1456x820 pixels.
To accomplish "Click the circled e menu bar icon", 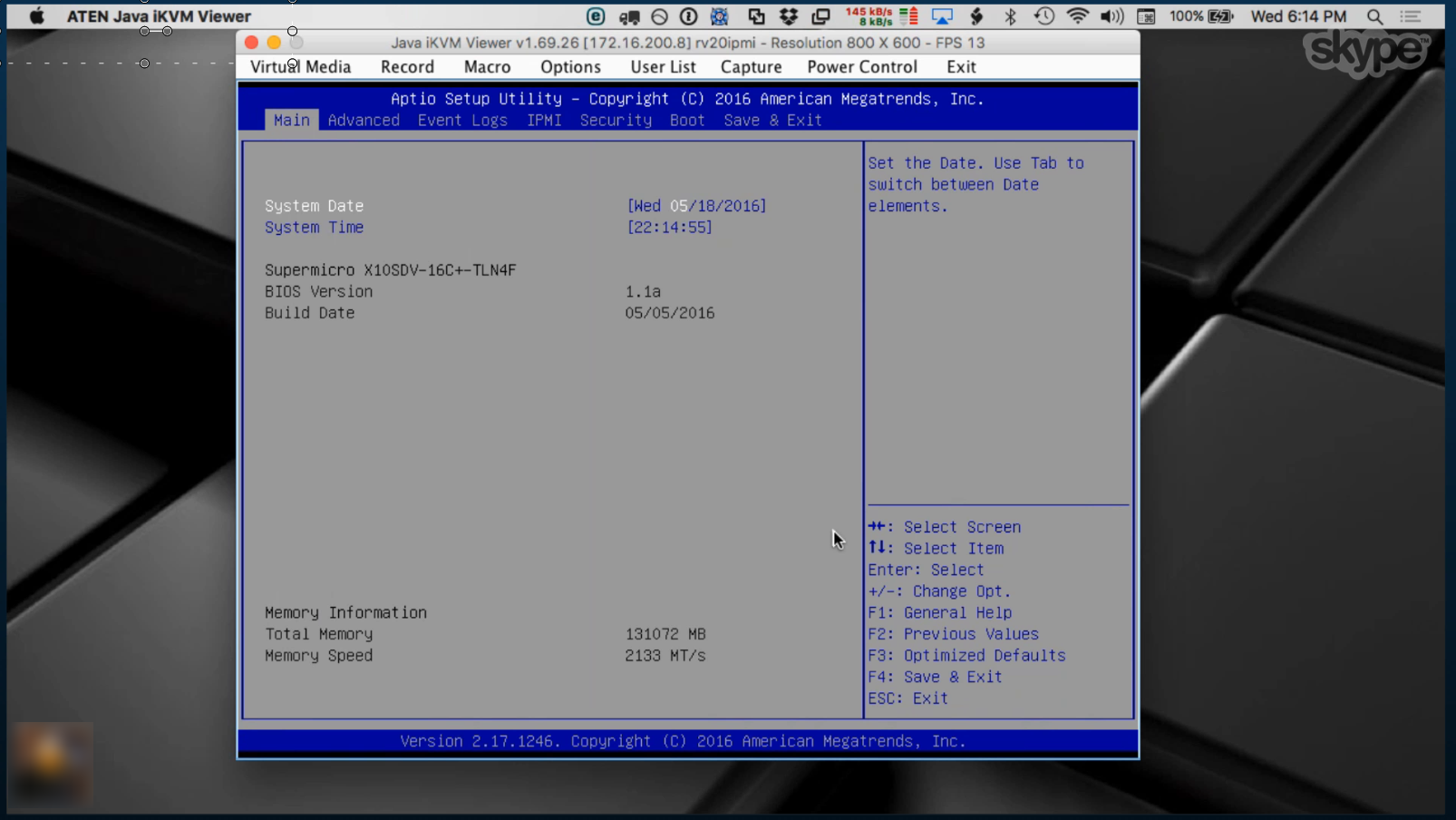I will tap(596, 16).
